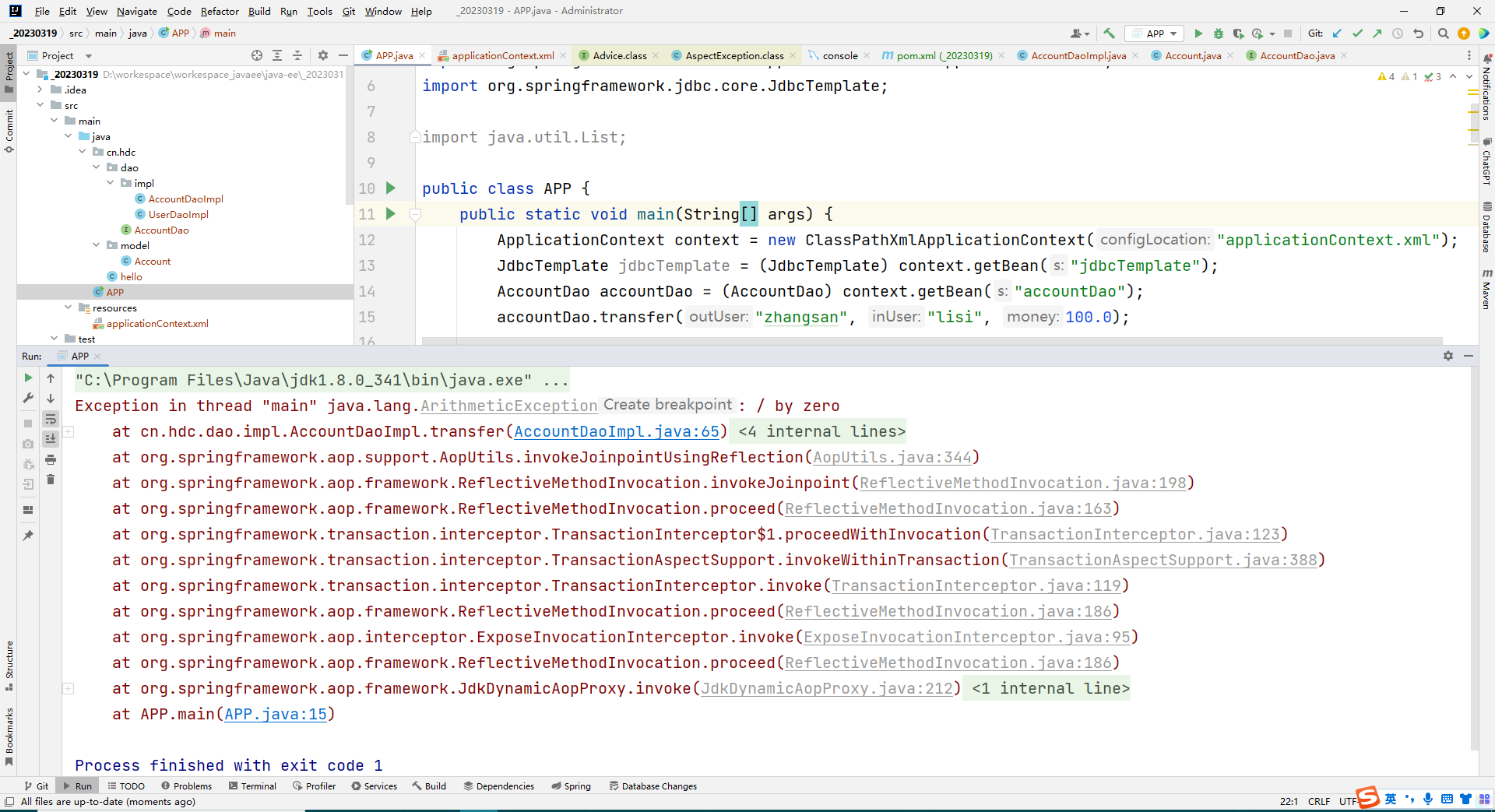Clear console with trash icon
The width and height of the screenshot is (1495, 812).
[51, 480]
